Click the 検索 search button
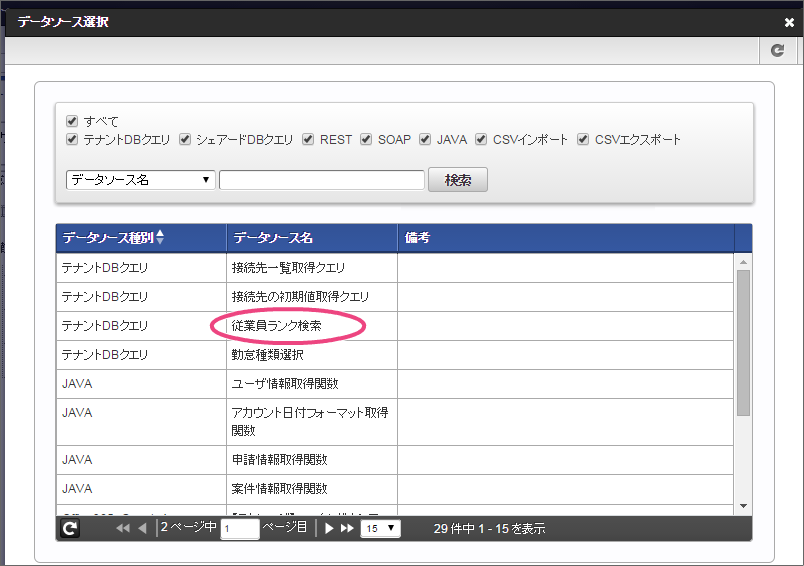This screenshot has height=566, width=804. click(458, 180)
